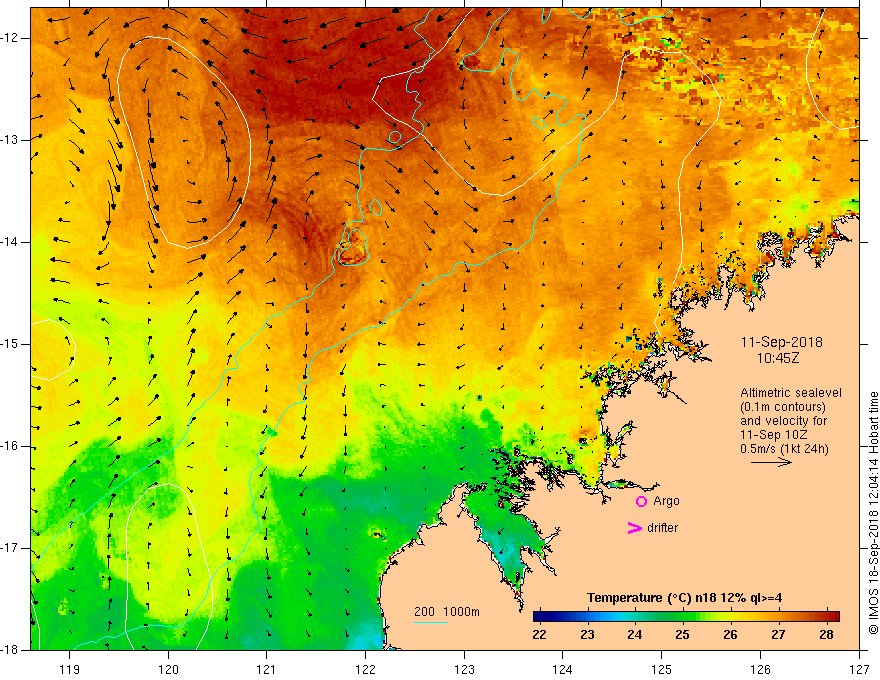Click the magenta Argo circle marker in legend

641,501
